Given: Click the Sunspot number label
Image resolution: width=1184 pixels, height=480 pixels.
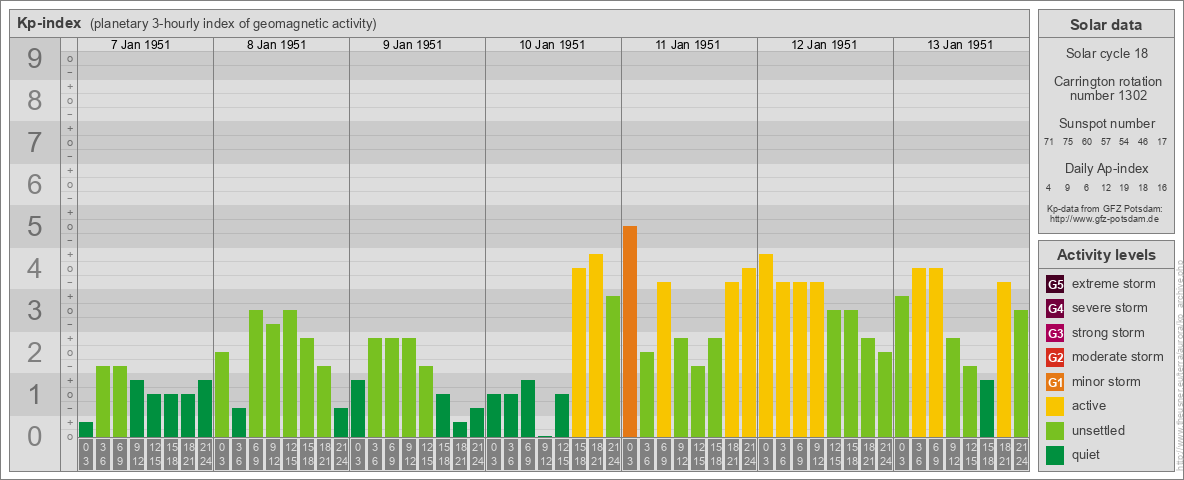Looking at the screenshot, I should [x=1106, y=124].
